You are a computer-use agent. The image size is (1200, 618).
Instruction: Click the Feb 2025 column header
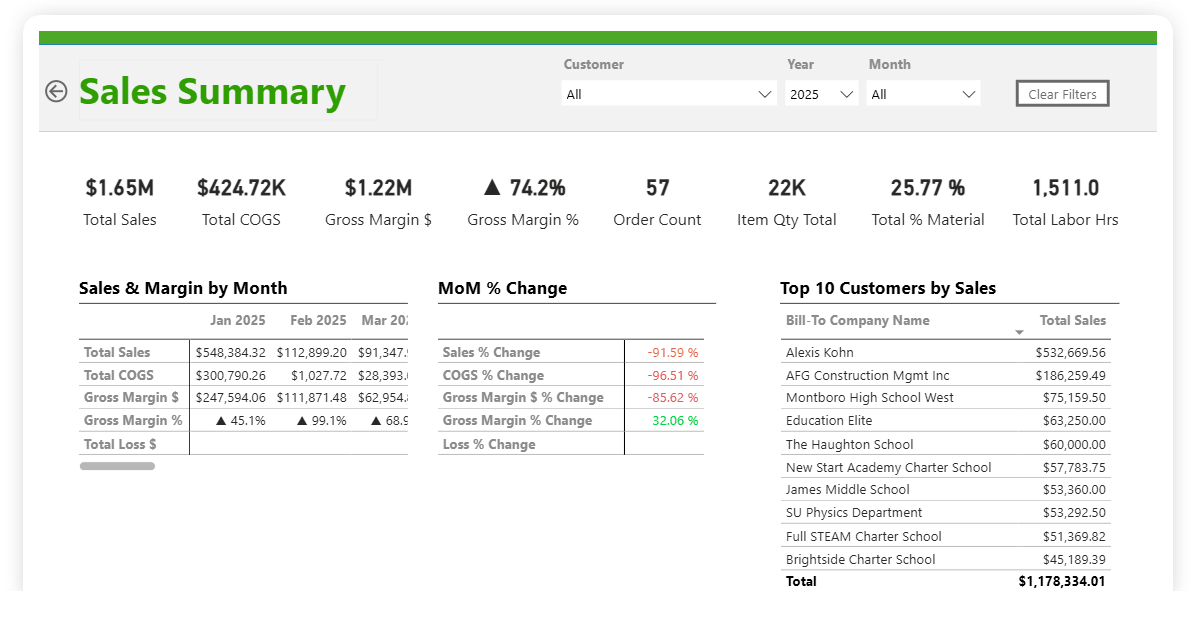point(318,321)
